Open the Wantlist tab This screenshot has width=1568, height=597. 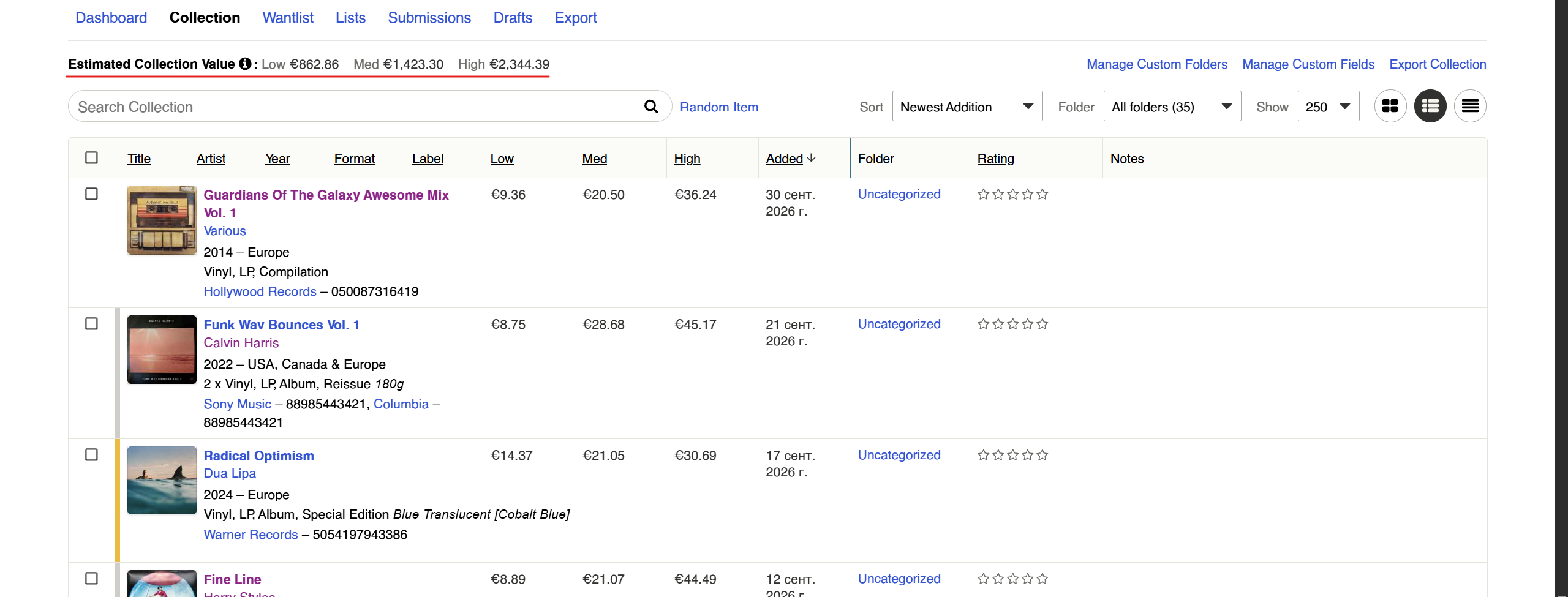(x=288, y=18)
